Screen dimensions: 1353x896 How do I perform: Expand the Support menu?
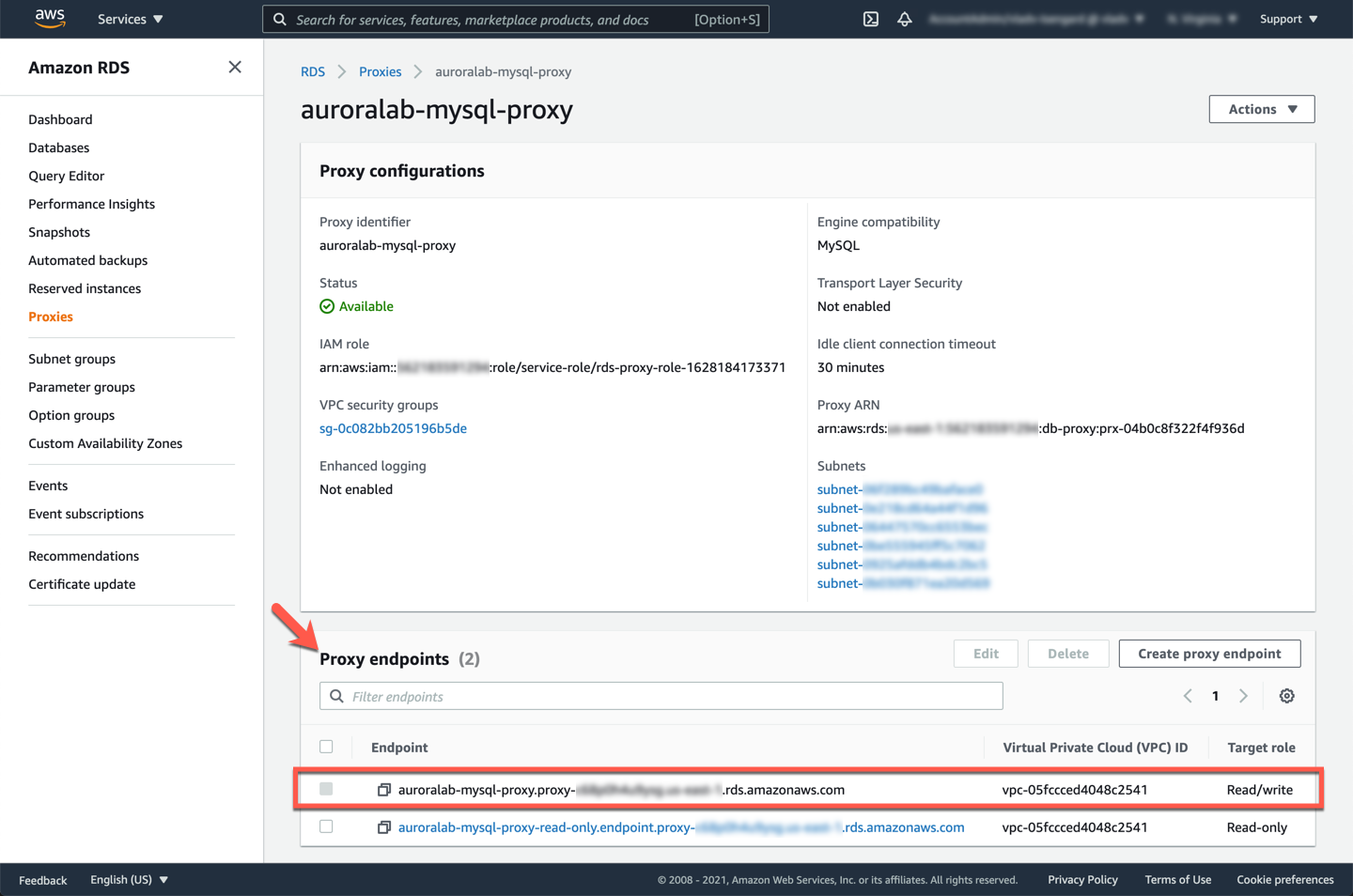(x=1288, y=19)
